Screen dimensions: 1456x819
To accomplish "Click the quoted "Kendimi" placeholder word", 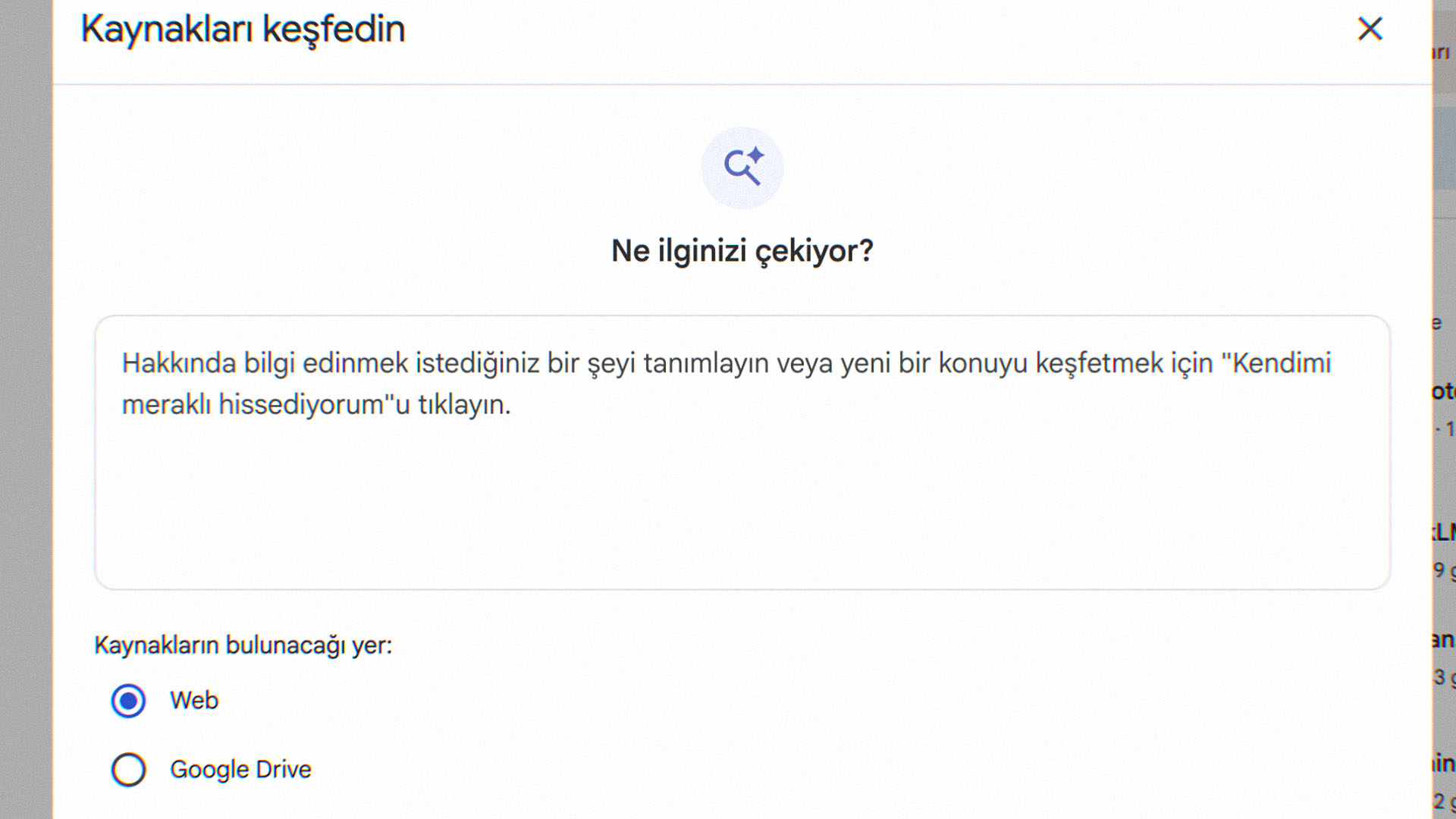I will (1279, 363).
